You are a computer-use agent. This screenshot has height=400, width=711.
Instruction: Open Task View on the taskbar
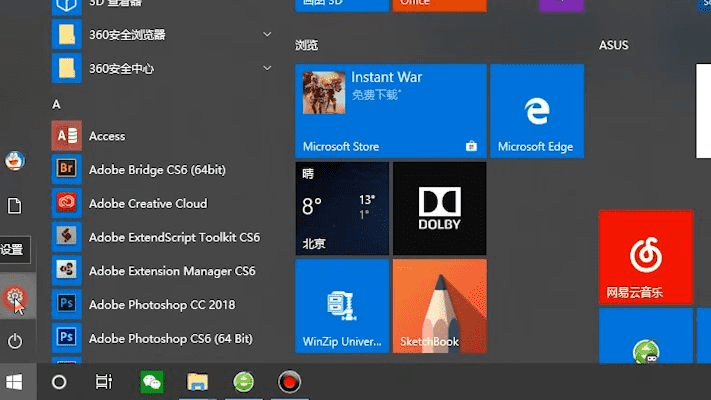104,382
